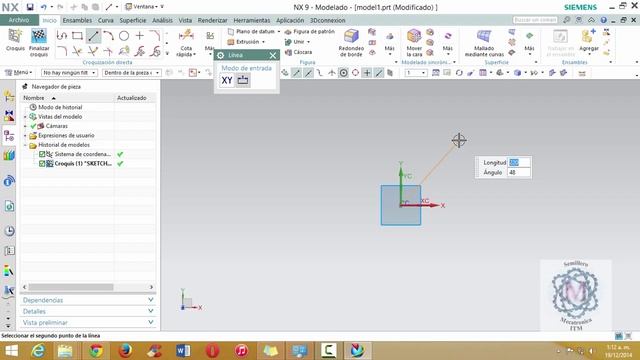Open the History clock sidebar icon
640x360 pixels.
(x=9, y=231)
